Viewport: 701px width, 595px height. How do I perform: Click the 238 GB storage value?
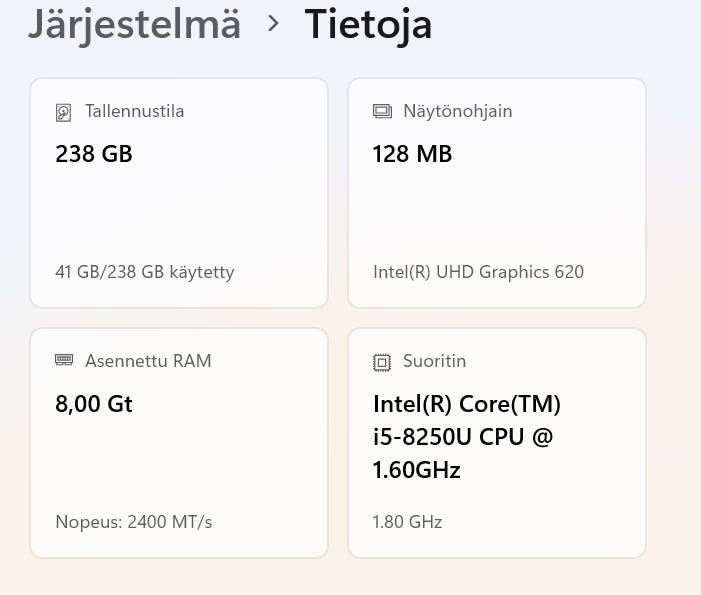94,154
